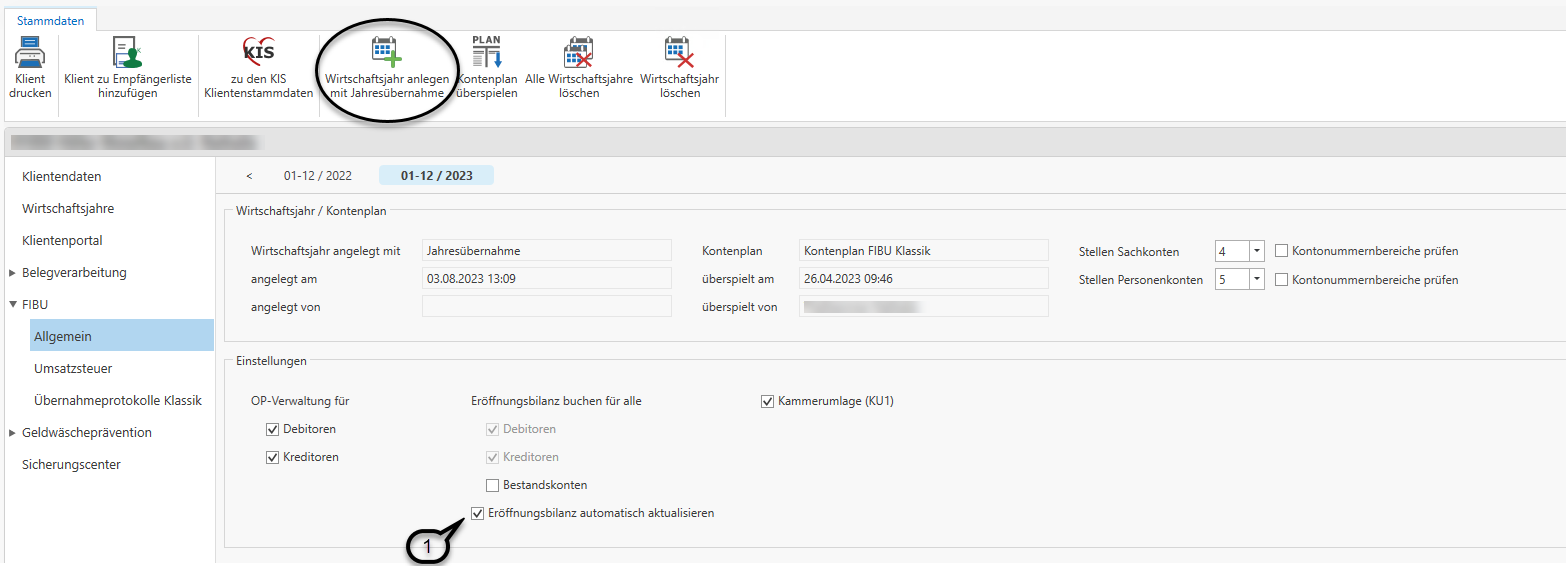Toggle the Bestandskonten checkbox

[492, 485]
